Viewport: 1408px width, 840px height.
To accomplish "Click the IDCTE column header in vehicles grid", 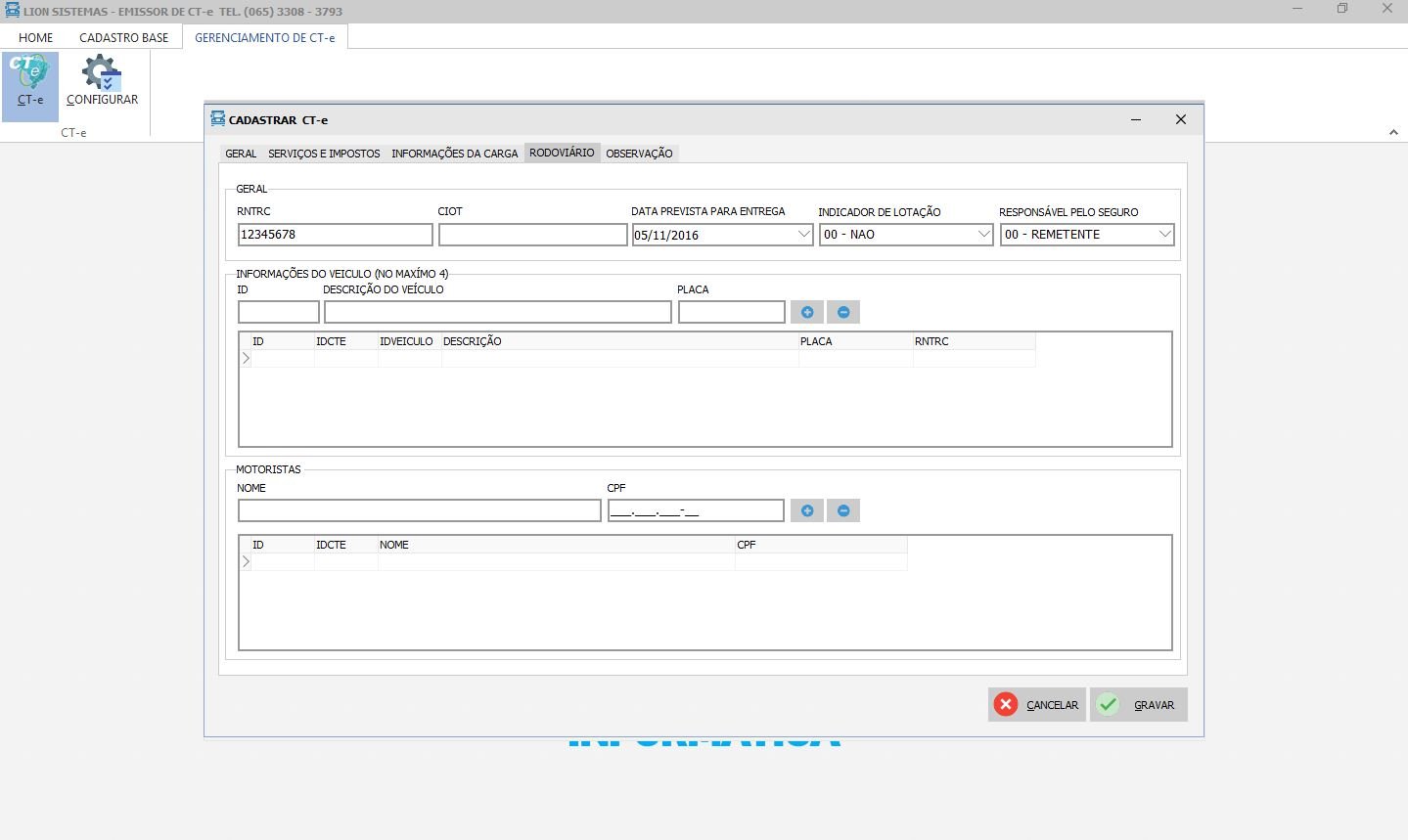I will click(x=346, y=341).
